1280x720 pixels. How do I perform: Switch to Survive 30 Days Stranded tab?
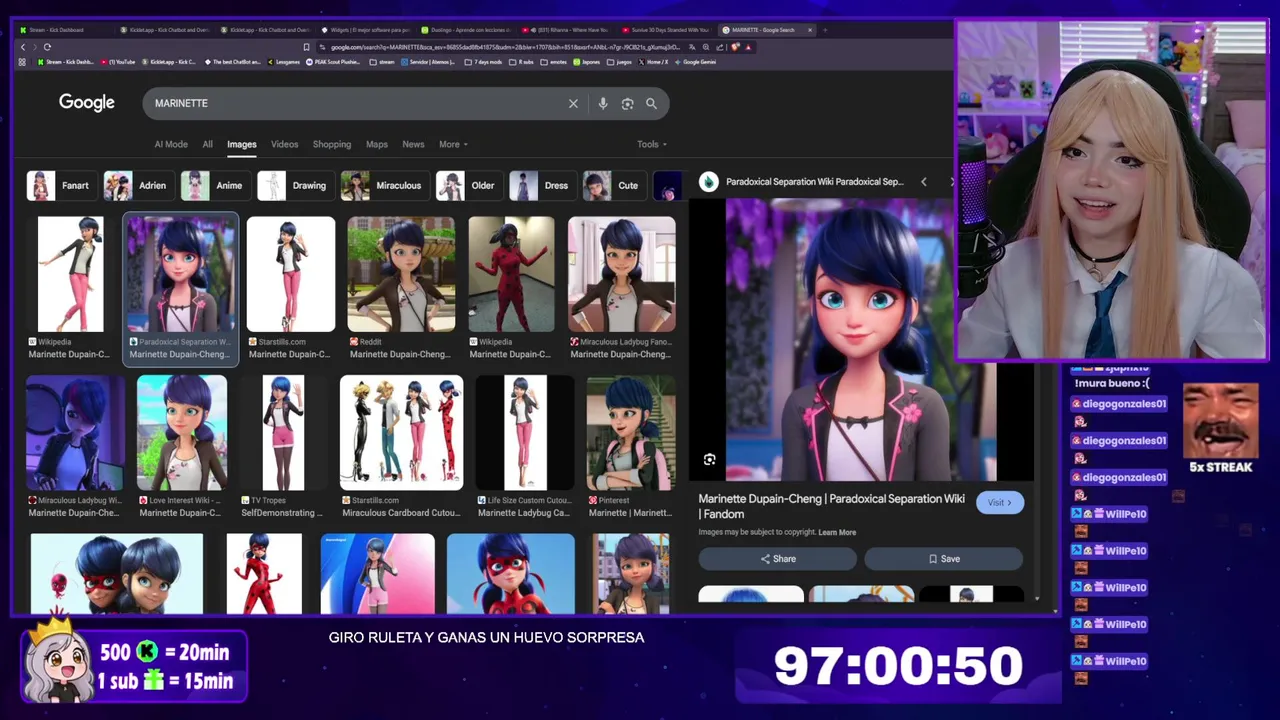pos(665,30)
